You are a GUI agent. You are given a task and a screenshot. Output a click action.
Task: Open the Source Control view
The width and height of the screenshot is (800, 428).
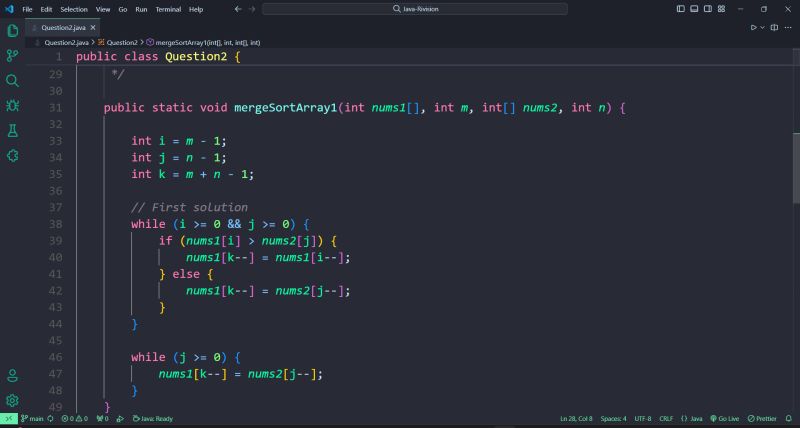click(13, 56)
